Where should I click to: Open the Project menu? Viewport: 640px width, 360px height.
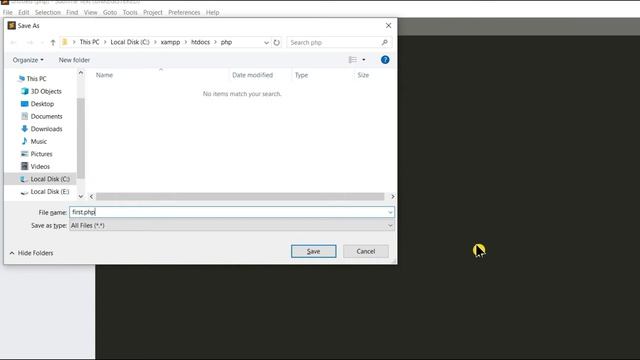pyautogui.click(x=153, y=12)
